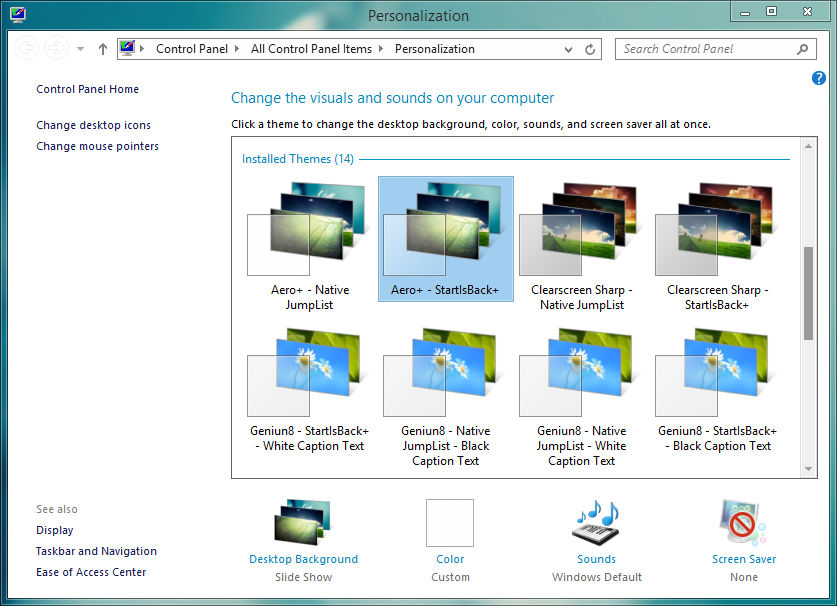
Task: Click the Control Panel breadcrumb
Action: click(192, 49)
